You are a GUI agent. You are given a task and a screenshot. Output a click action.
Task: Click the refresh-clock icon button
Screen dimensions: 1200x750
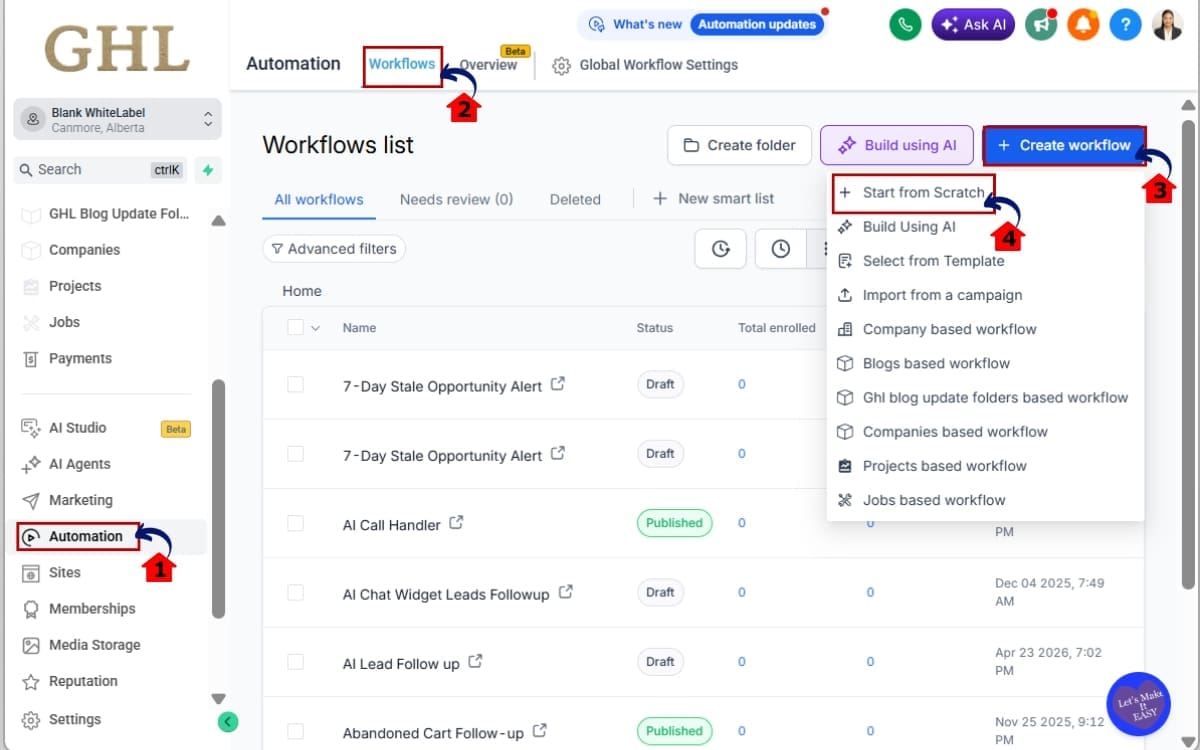720,249
